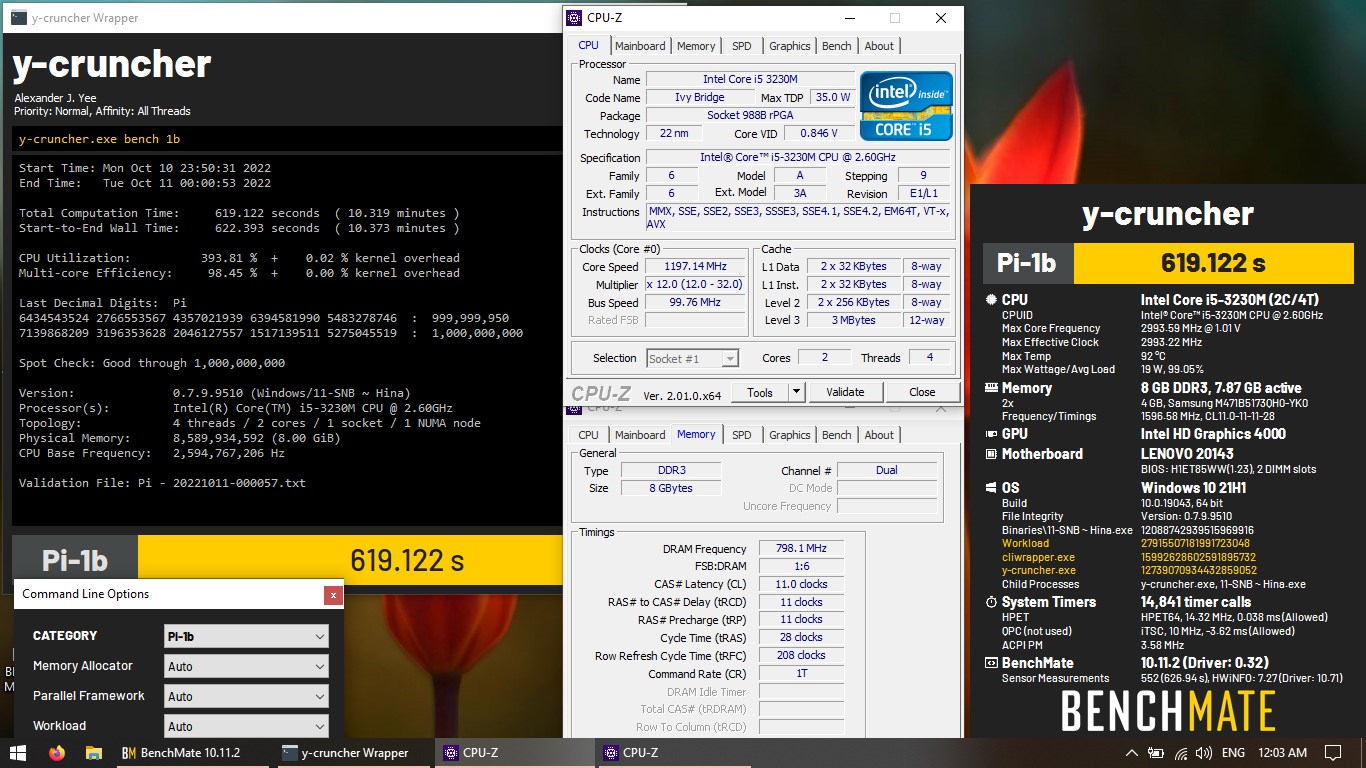This screenshot has height=768, width=1366.
Task: Open the Tools dropdown arrow in CPU-Z
Action: [796, 392]
